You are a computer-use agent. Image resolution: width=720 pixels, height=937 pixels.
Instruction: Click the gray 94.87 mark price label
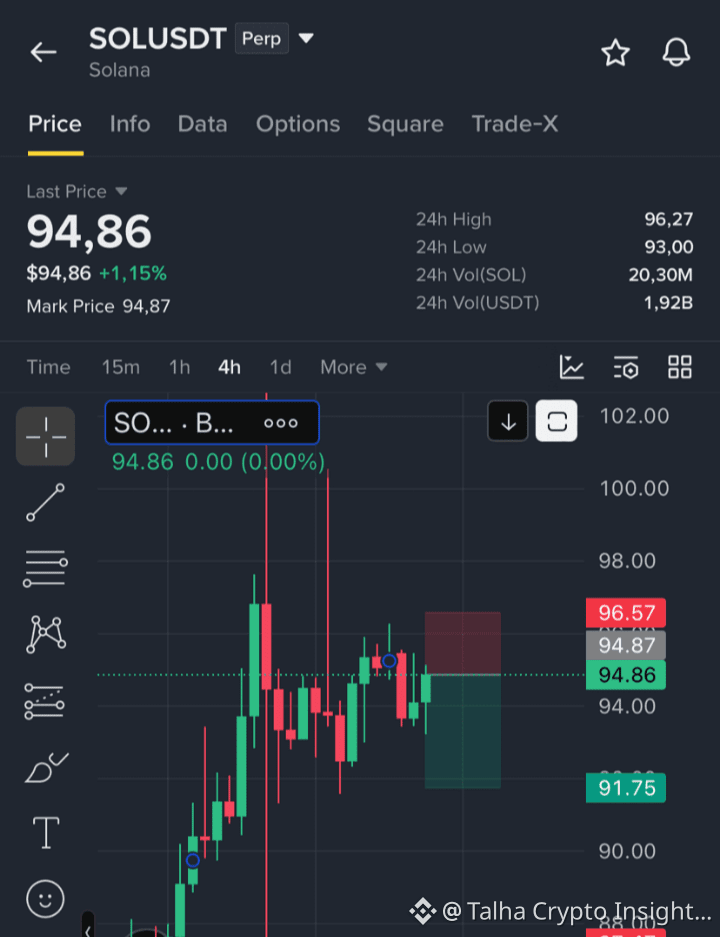point(626,645)
